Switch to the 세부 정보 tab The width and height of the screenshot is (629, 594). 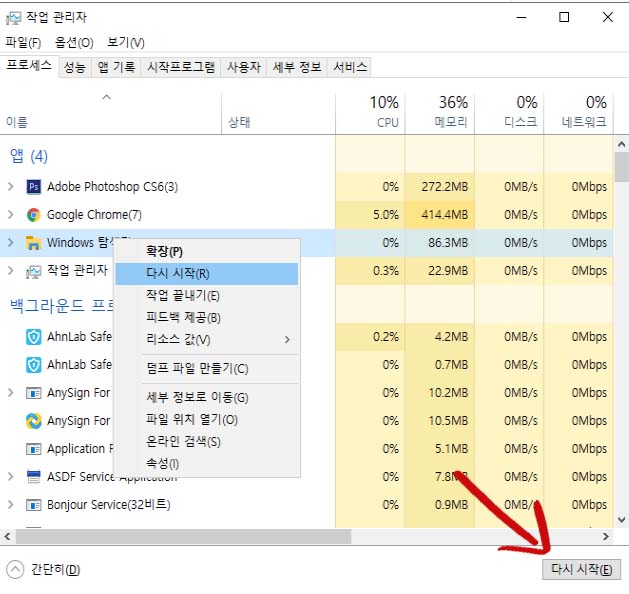point(297,67)
